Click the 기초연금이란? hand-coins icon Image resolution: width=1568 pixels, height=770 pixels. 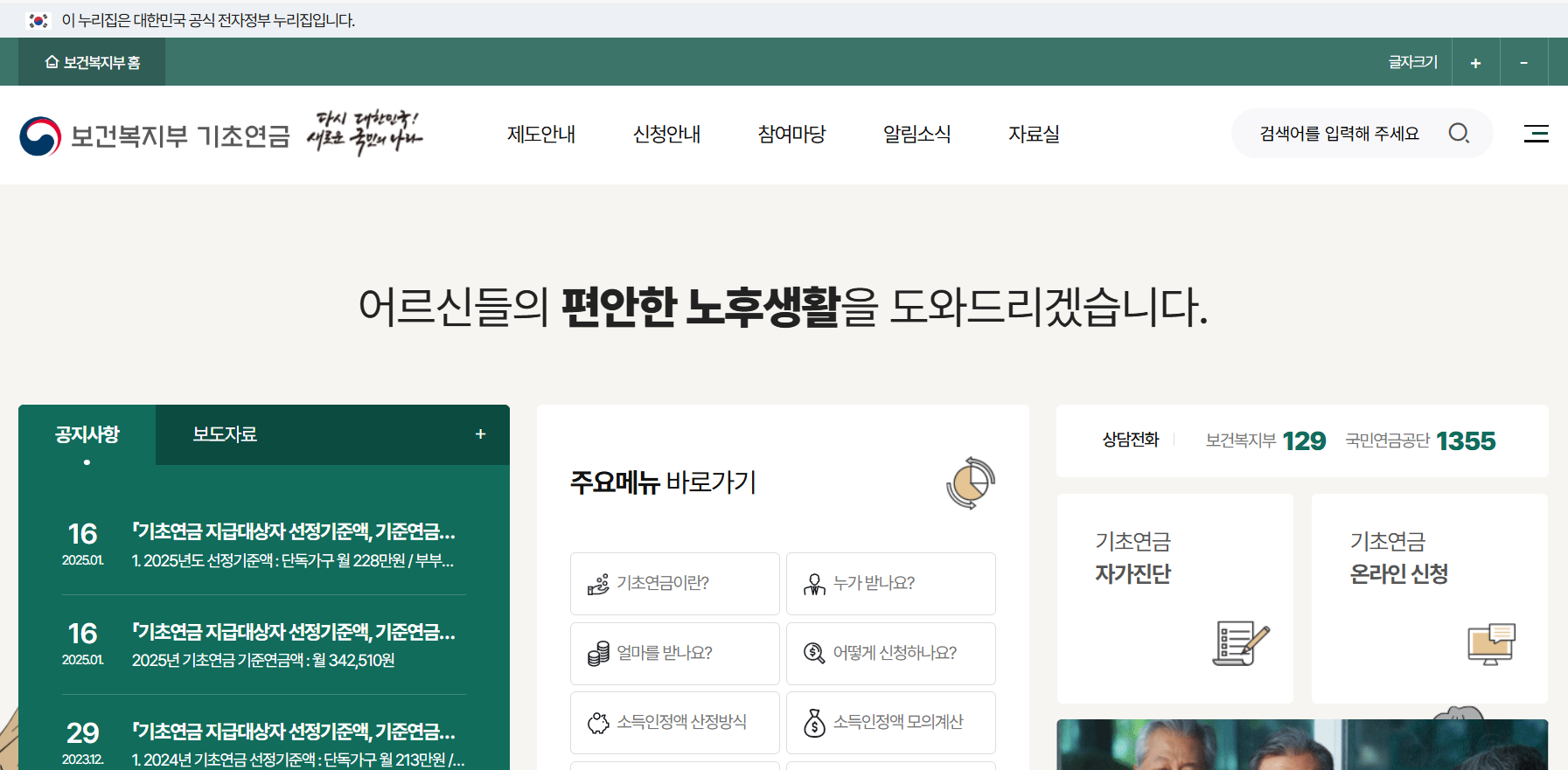(x=598, y=584)
